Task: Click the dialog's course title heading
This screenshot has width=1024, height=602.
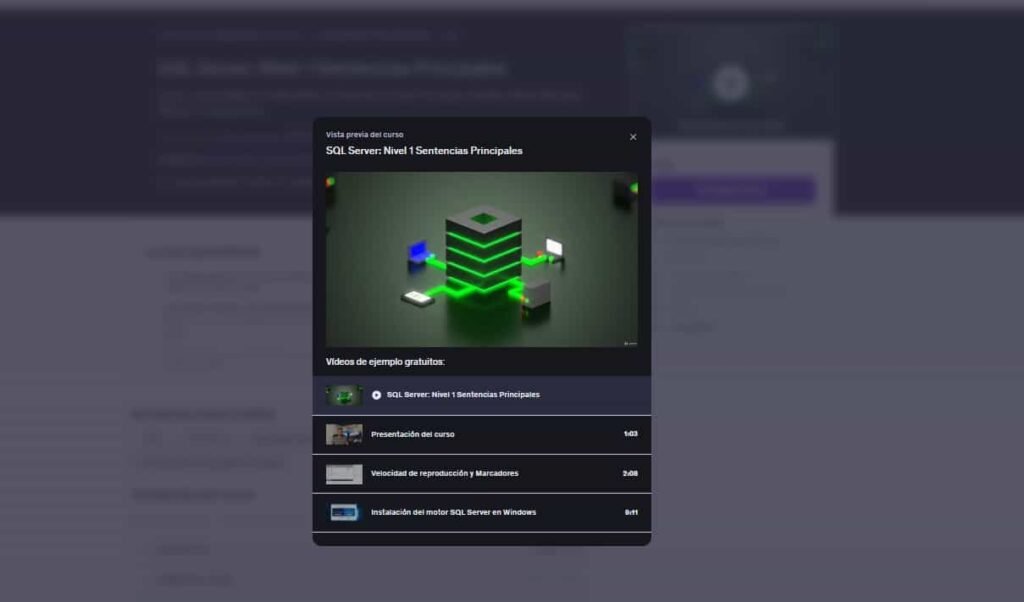Action: (424, 151)
